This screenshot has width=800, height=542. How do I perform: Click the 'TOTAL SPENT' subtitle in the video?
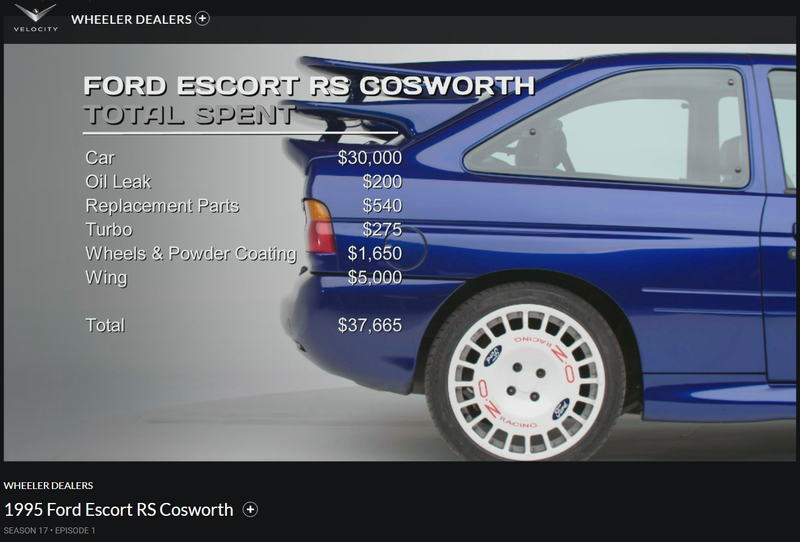[x=190, y=115]
